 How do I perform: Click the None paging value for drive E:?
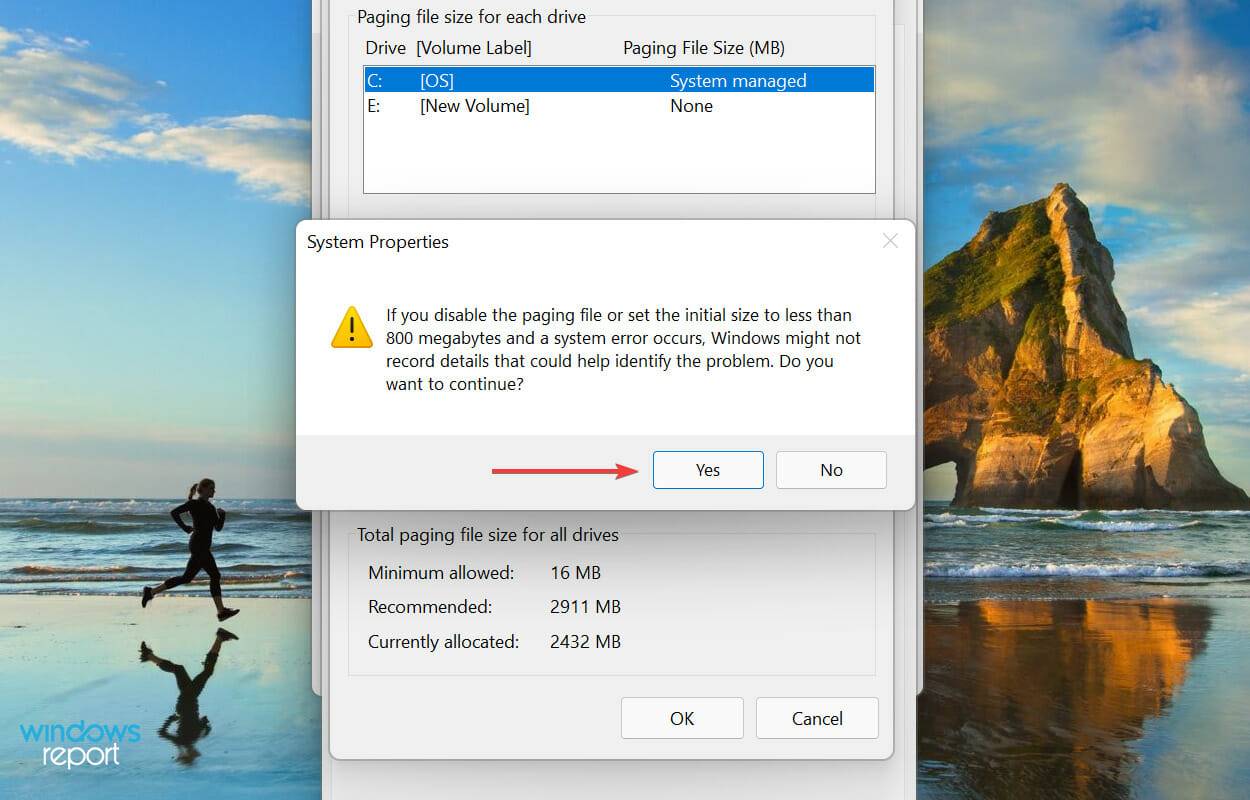pos(691,106)
